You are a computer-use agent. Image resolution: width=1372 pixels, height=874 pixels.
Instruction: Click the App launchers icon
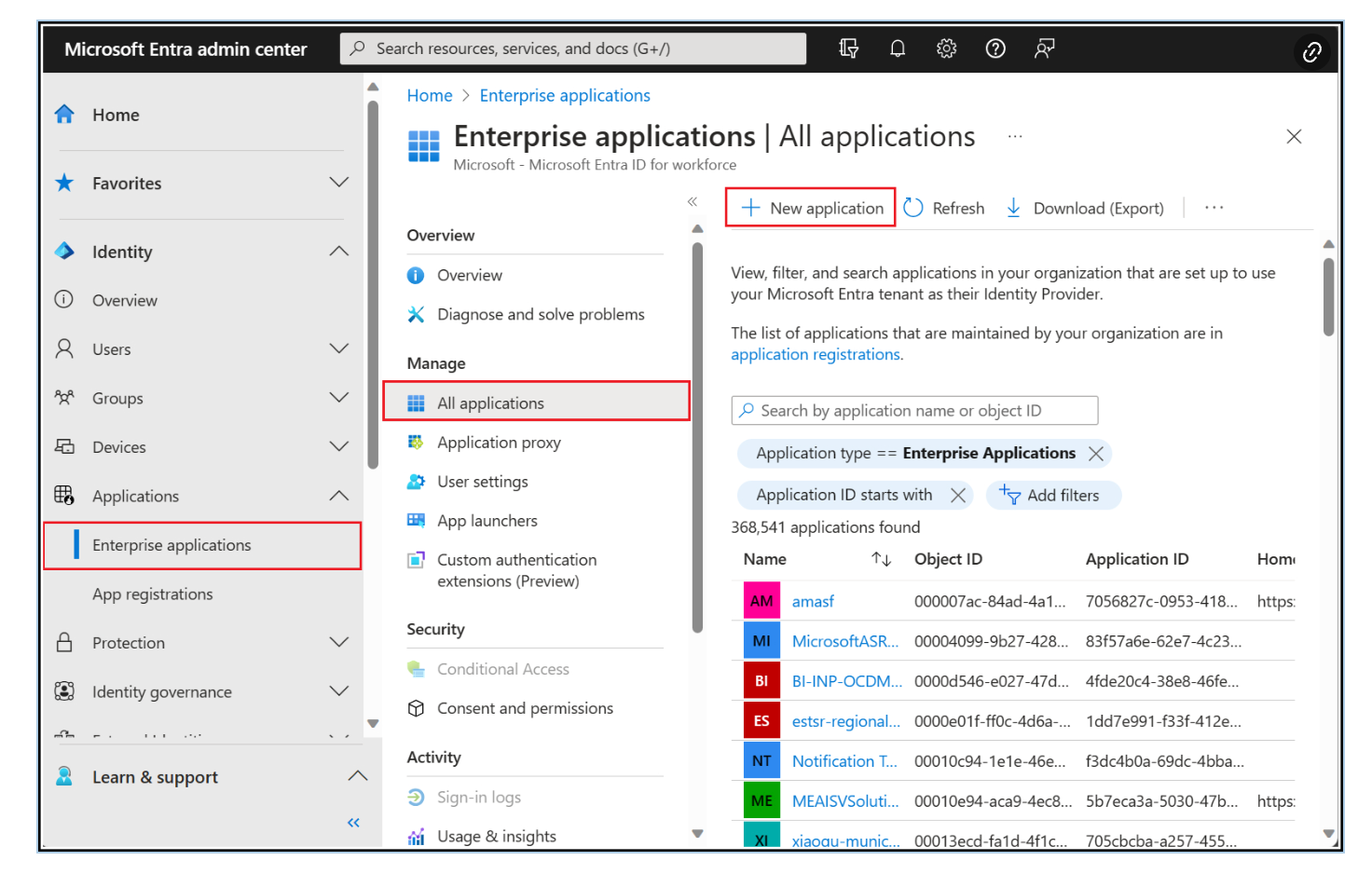(416, 520)
